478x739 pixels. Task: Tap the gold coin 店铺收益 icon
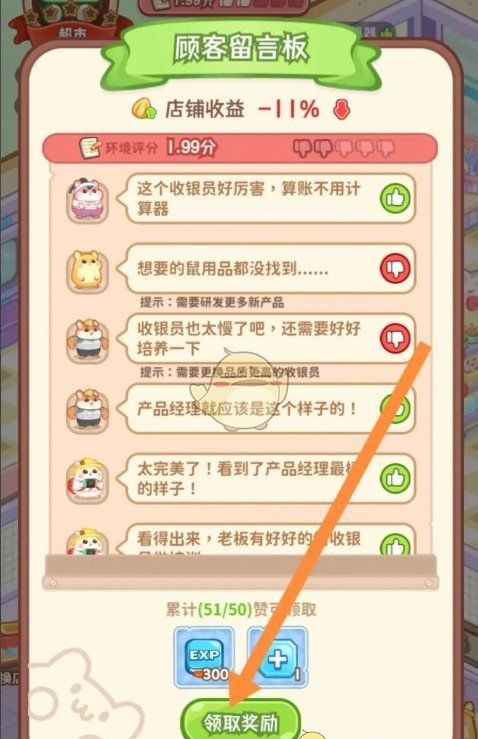pyautogui.click(x=144, y=109)
